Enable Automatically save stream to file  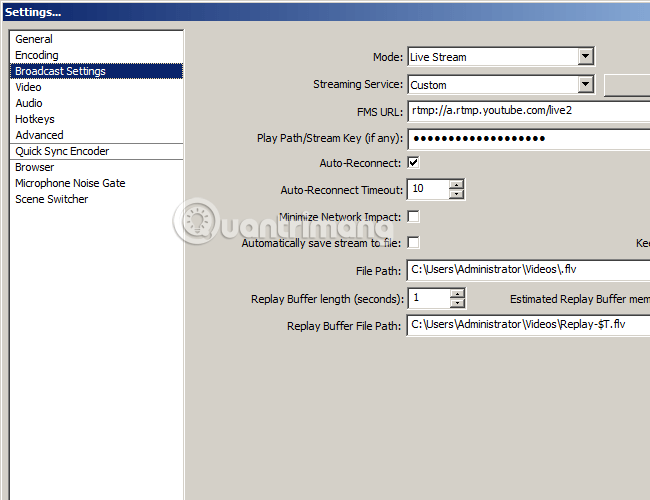[413, 243]
